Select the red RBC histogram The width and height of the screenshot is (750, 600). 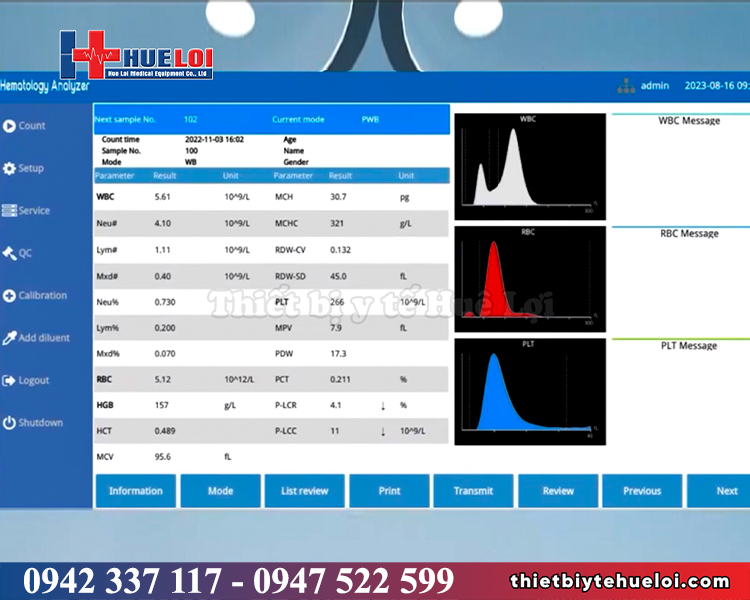(x=530, y=277)
